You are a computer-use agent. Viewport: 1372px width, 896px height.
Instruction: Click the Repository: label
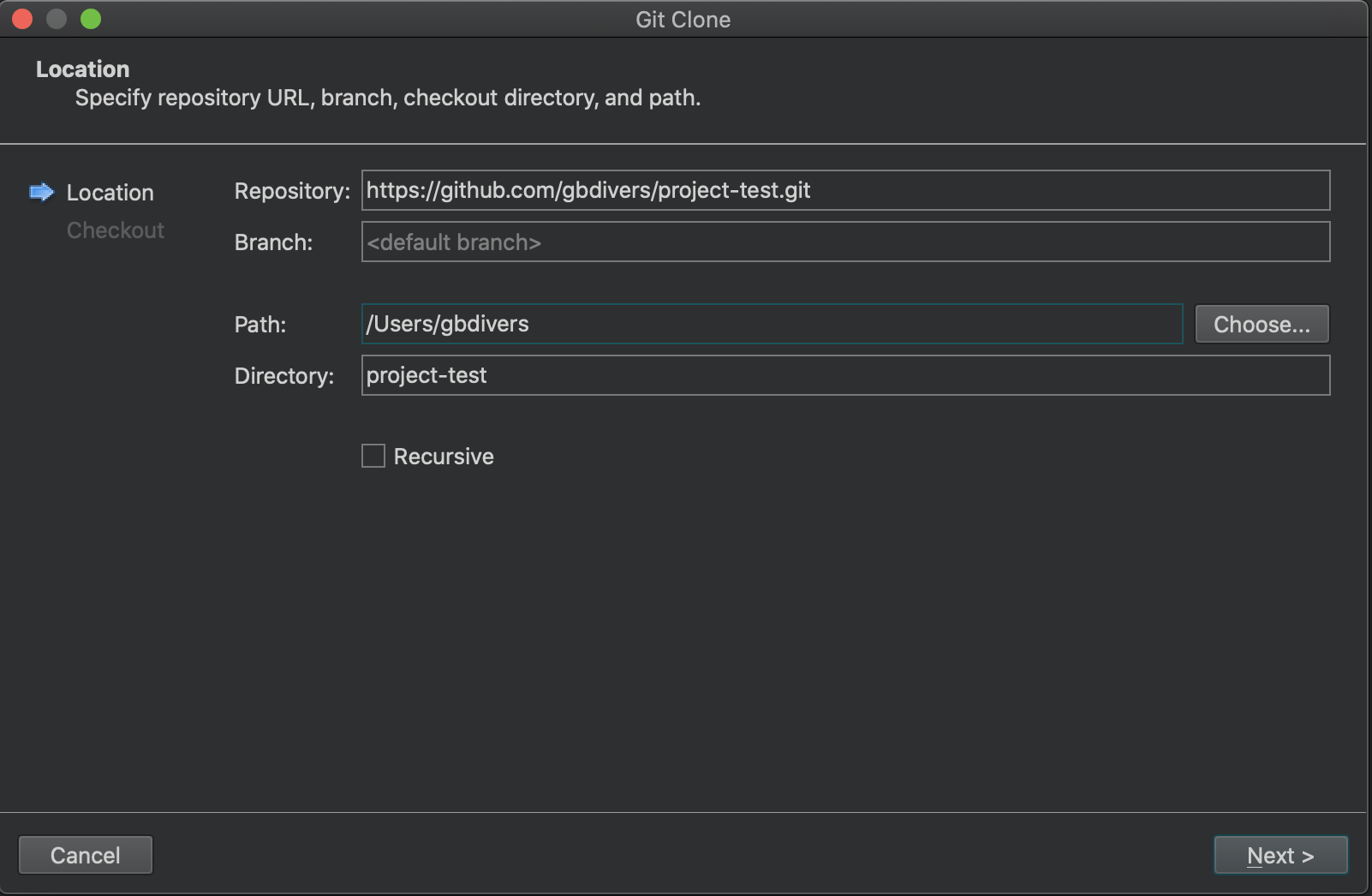(x=292, y=191)
